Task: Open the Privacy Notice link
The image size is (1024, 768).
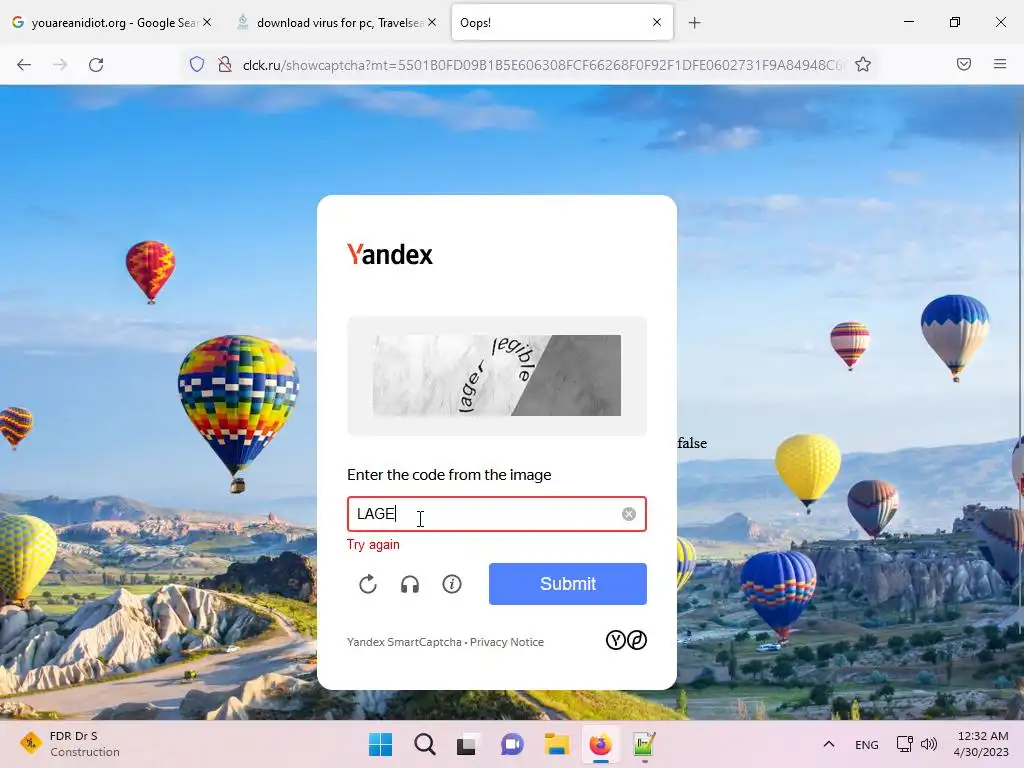Action: point(507,642)
